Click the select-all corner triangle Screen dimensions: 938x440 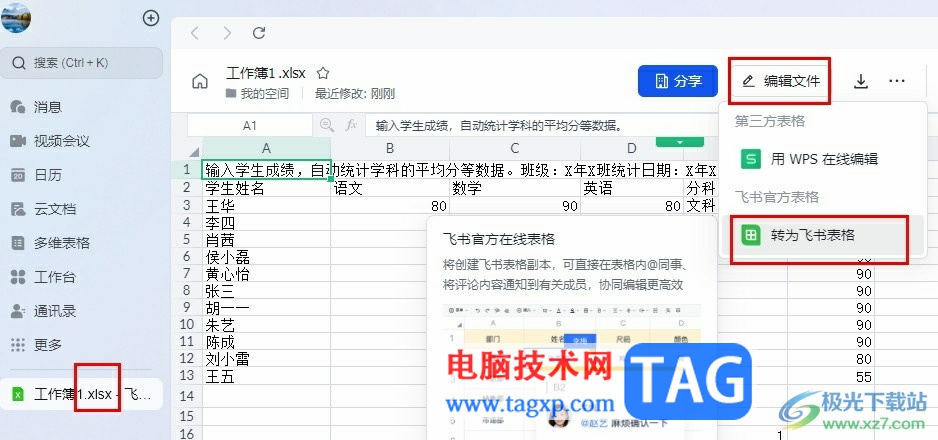194,151
